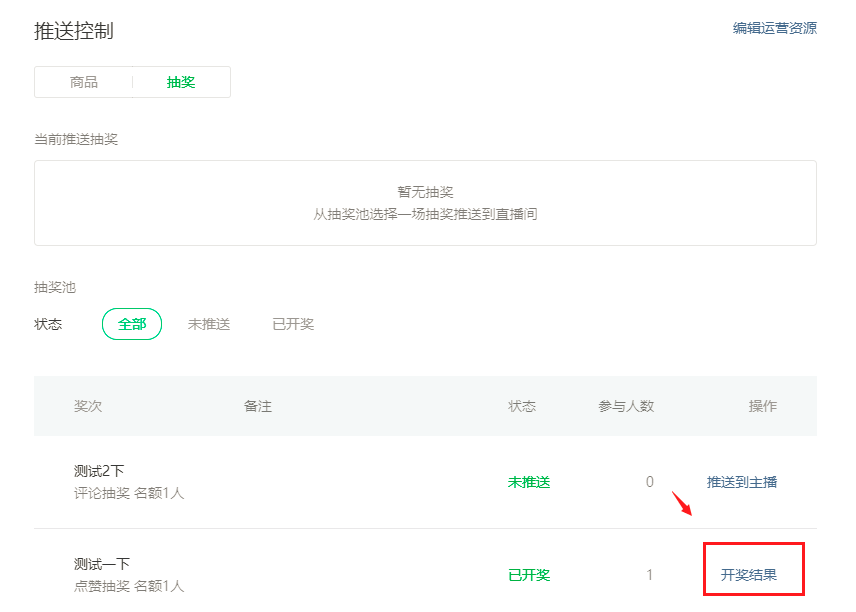Click 推送到主播 for 测试2下
Viewport: 856px width, 612px height.
click(742, 482)
